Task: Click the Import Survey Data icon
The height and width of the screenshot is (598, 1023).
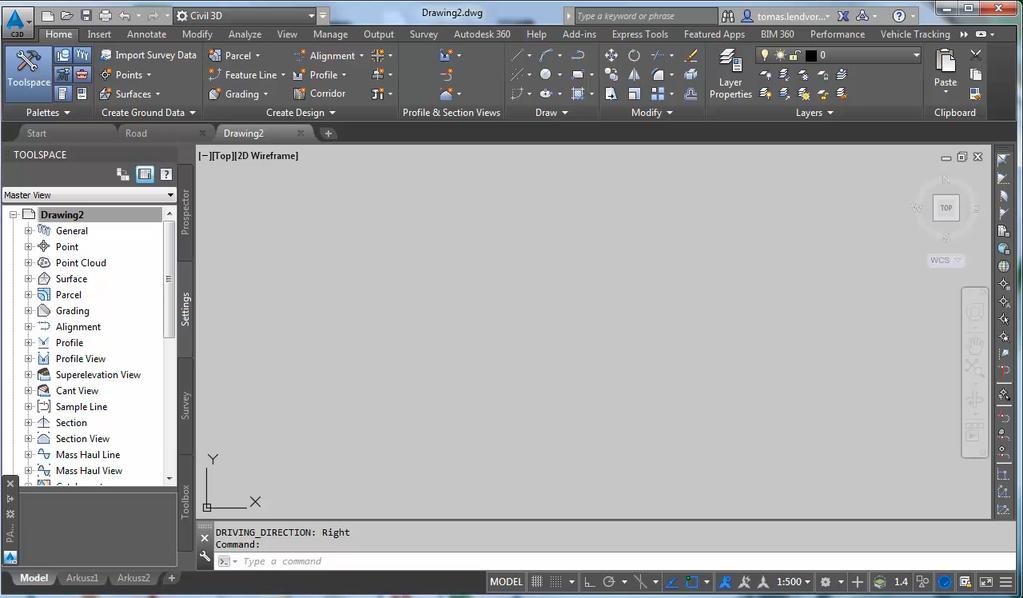Action: (x=106, y=55)
